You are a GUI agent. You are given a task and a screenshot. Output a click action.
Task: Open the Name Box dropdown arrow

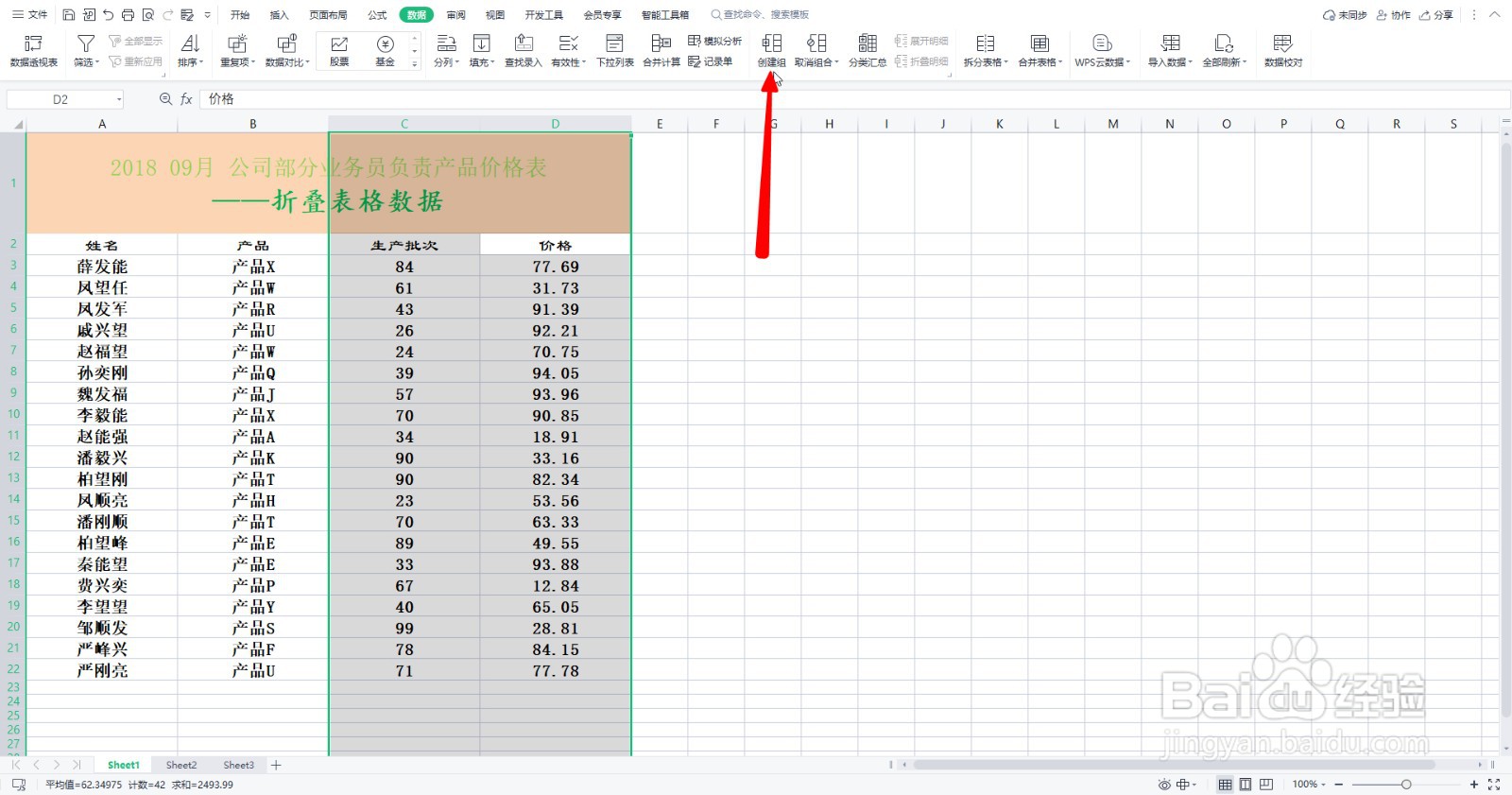[119, 99]
